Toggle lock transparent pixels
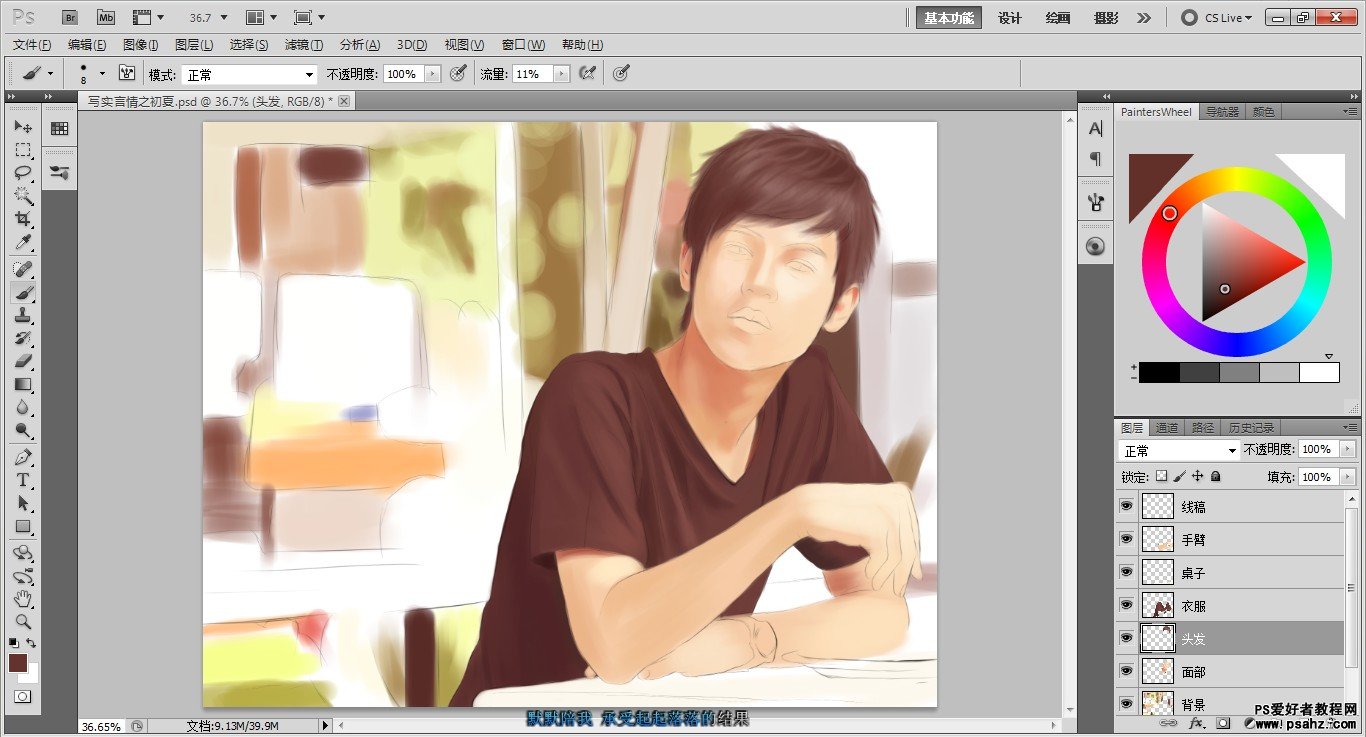The width and height of the screenshot is (1366, 737). point(1161,477)
